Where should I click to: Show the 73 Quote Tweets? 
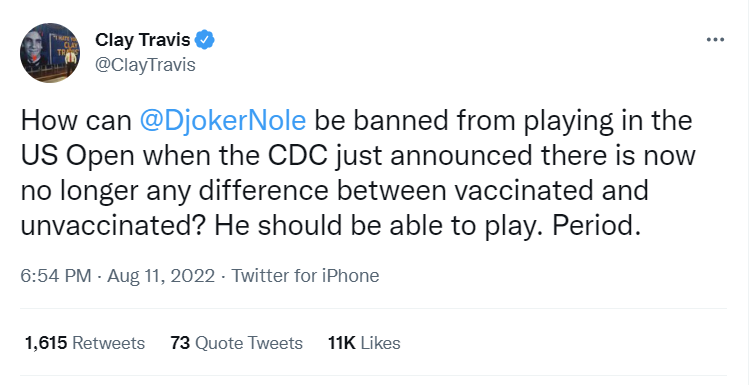tap(236, 343)
